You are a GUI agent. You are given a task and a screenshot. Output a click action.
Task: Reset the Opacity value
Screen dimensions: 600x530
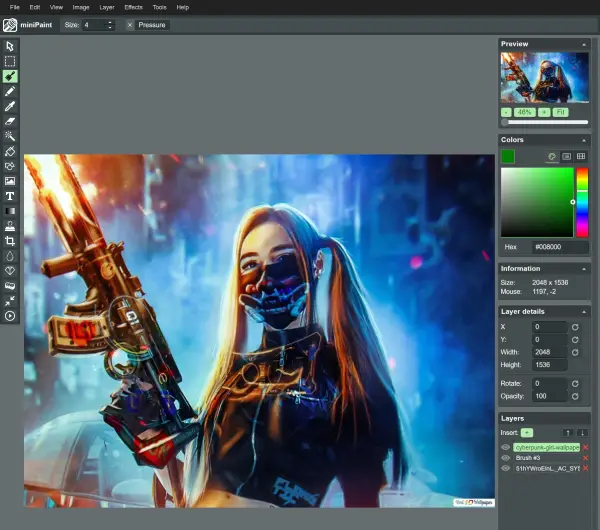pos(575,396)
